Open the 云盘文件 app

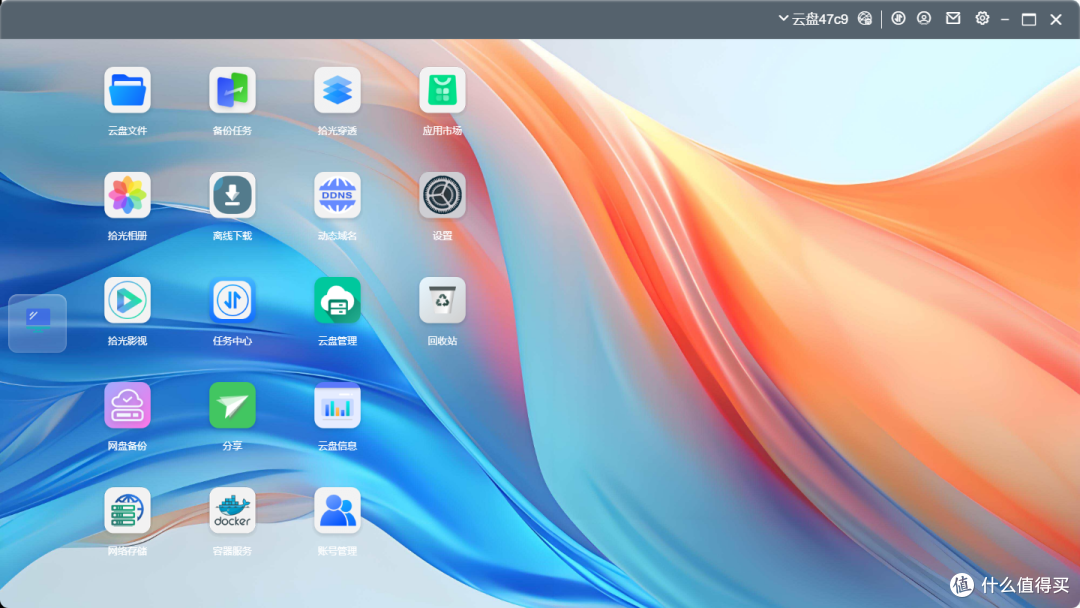(127, 90)
